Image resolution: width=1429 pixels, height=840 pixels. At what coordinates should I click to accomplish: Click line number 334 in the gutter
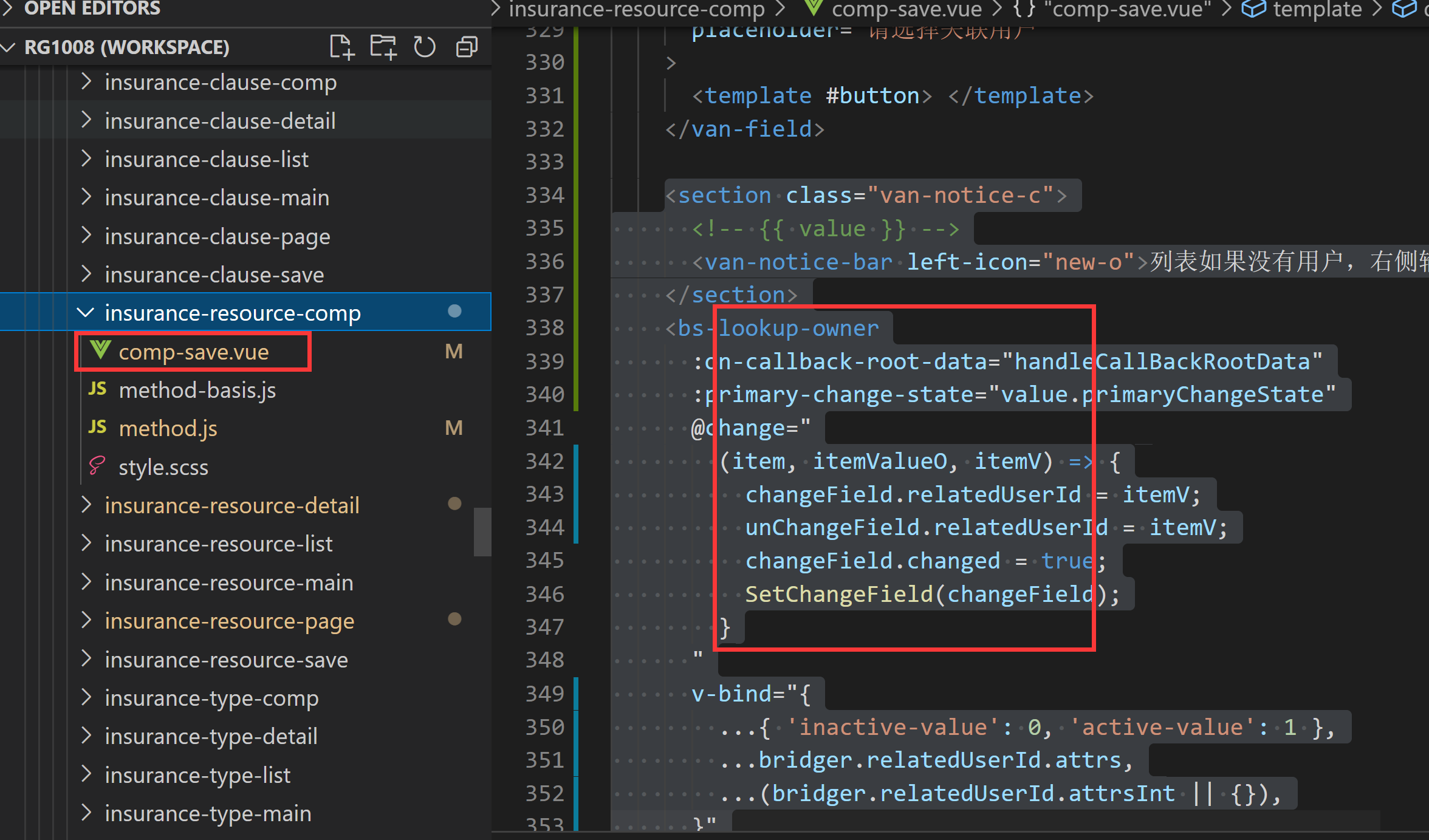pyautogui.click(x=545, y=195)
